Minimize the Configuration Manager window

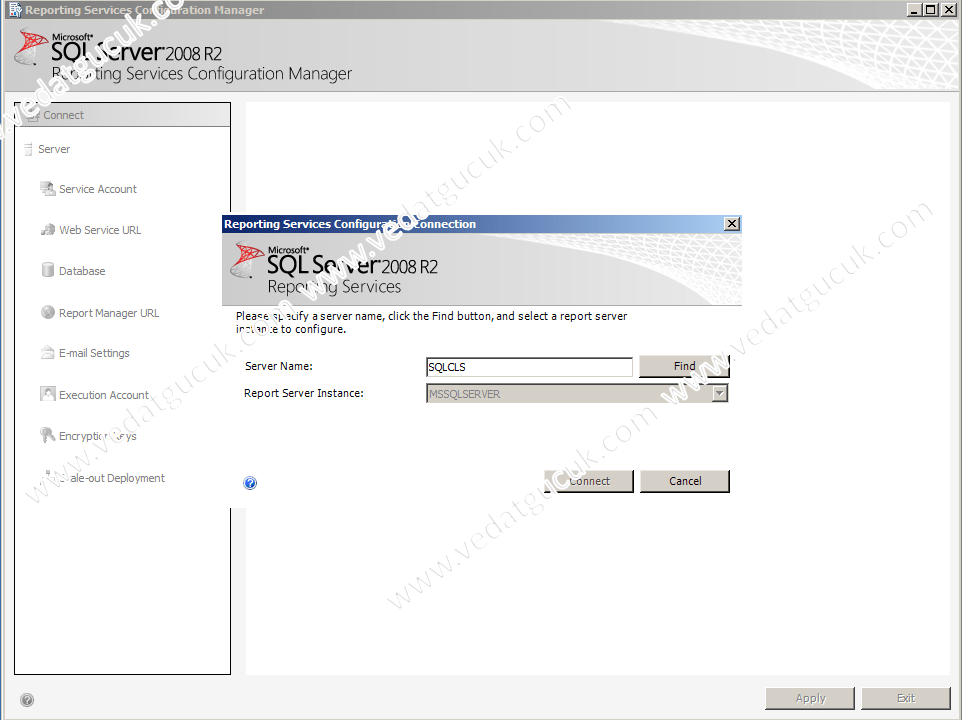[914, 10]
